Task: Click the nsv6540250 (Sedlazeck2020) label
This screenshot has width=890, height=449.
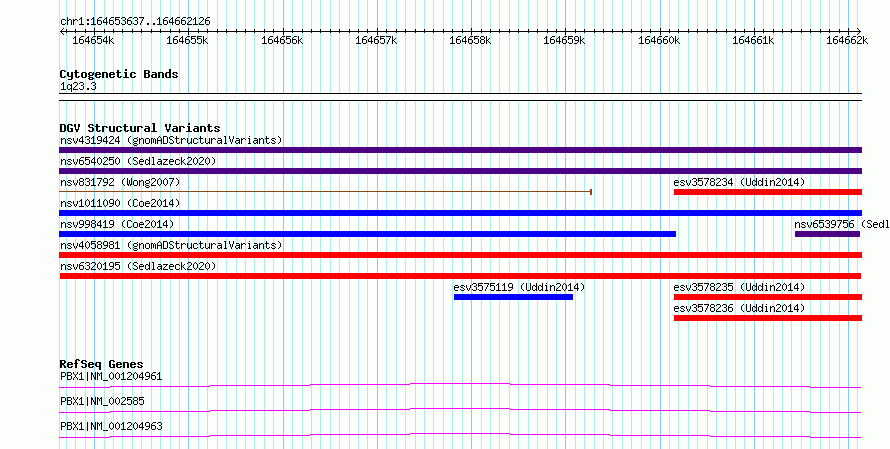Action: tap(138, 161)
